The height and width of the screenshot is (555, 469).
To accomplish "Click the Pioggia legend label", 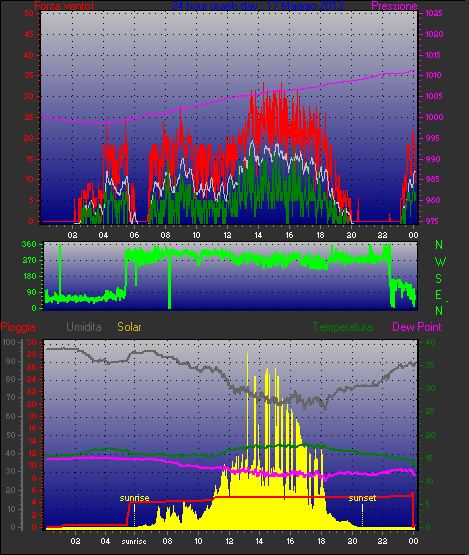I will [x=18, y=327].
